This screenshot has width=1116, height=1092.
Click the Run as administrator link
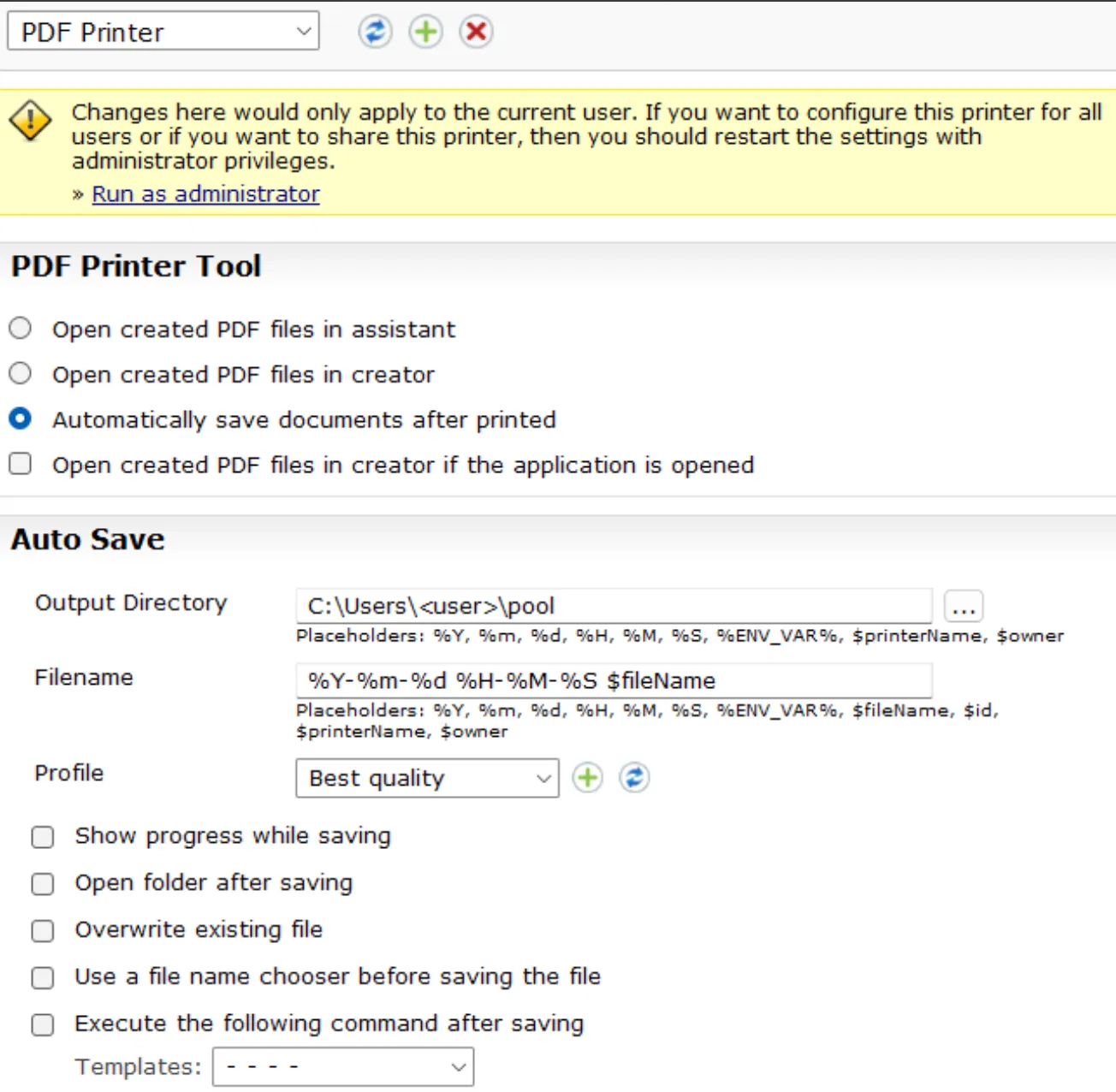click(205, 194)
